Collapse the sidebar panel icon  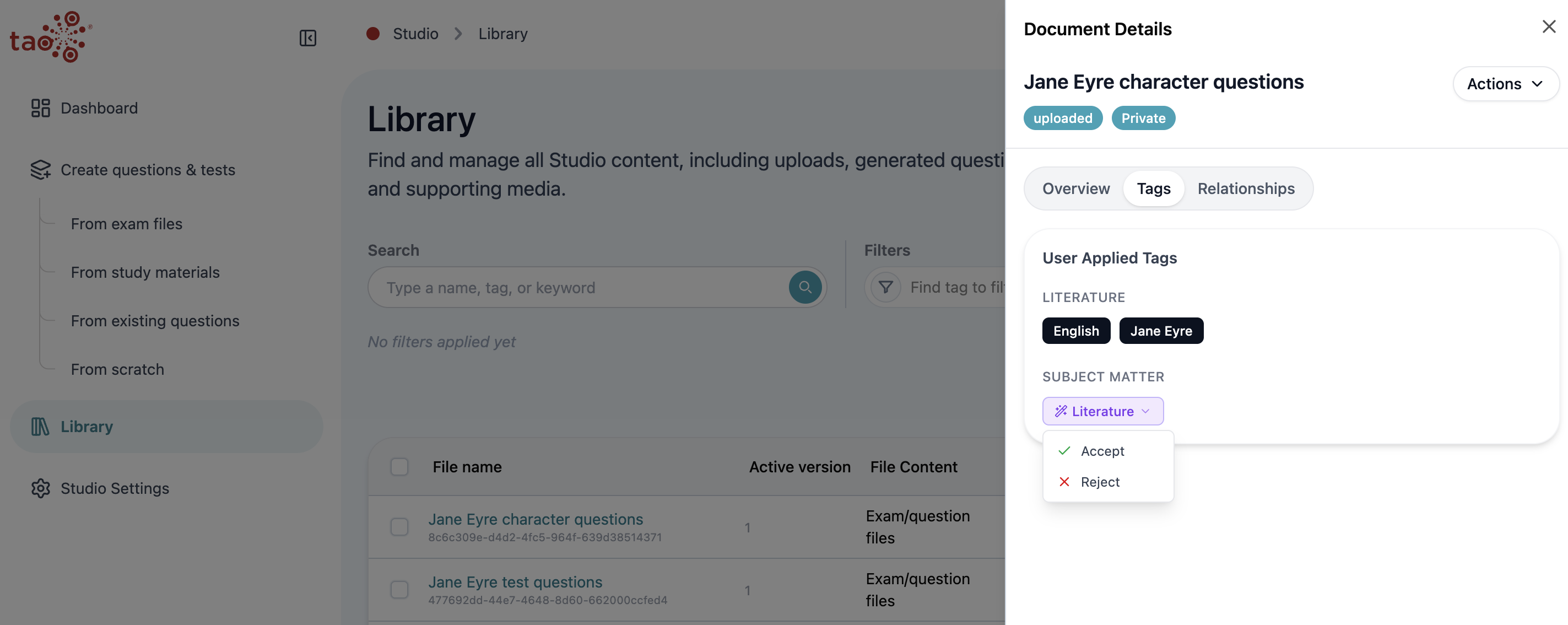coord(308,38)
